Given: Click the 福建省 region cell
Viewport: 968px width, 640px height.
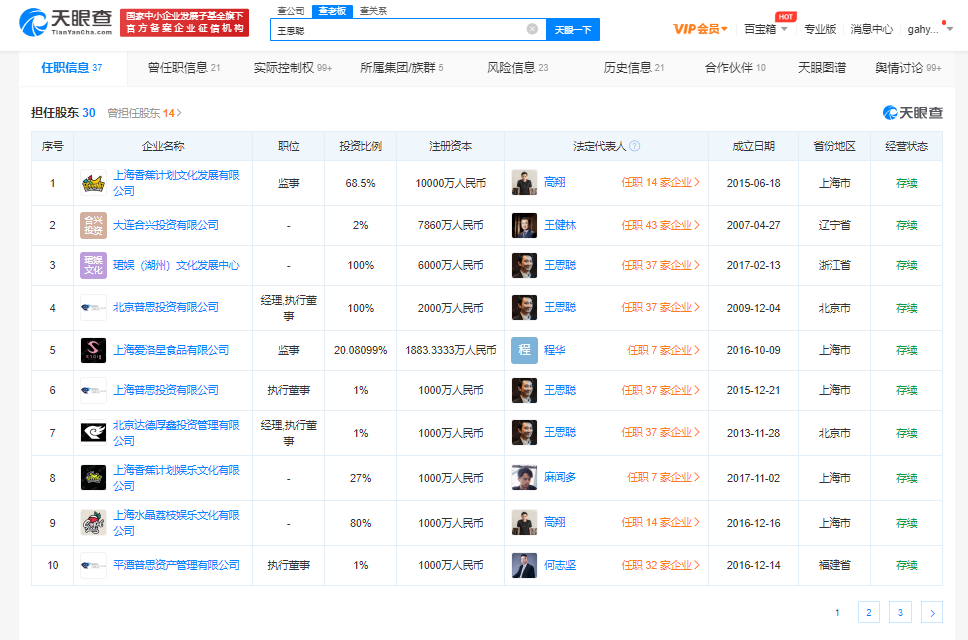Looking at the screenshot, I should click(x=835, y=565).
